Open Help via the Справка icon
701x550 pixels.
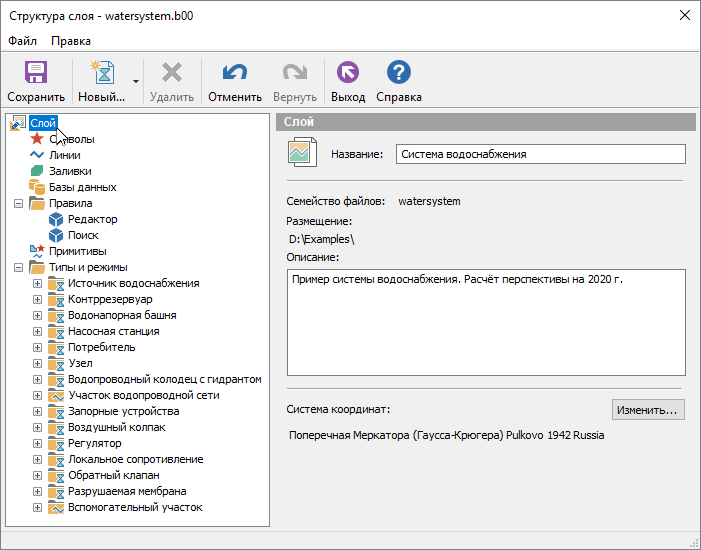click(x=398, y=73)
